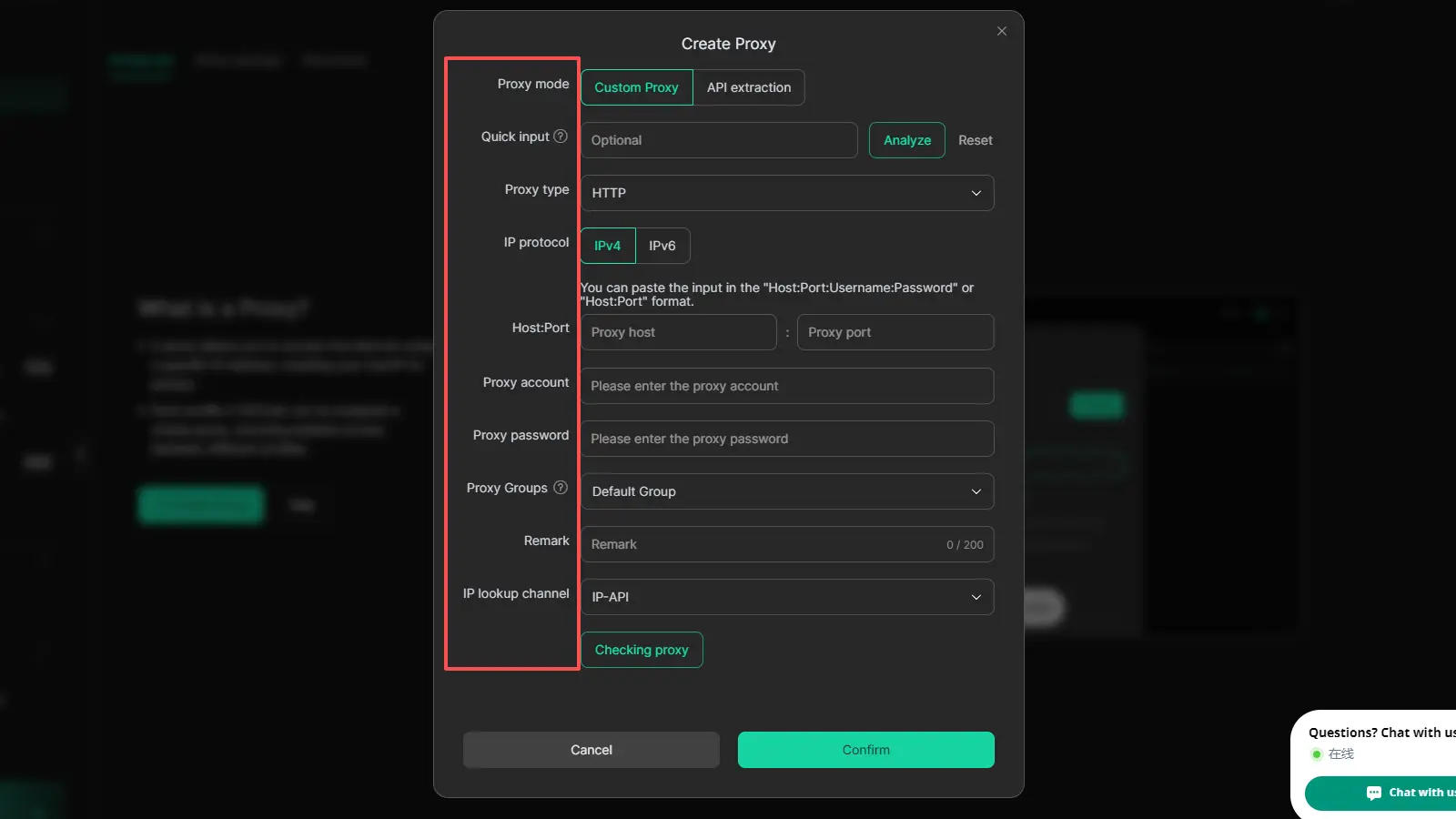Image resolution: width=1456 pixels, height=819 pixels.
Task: Switch to API extraction mode
Action: click(x=749, y=87)
